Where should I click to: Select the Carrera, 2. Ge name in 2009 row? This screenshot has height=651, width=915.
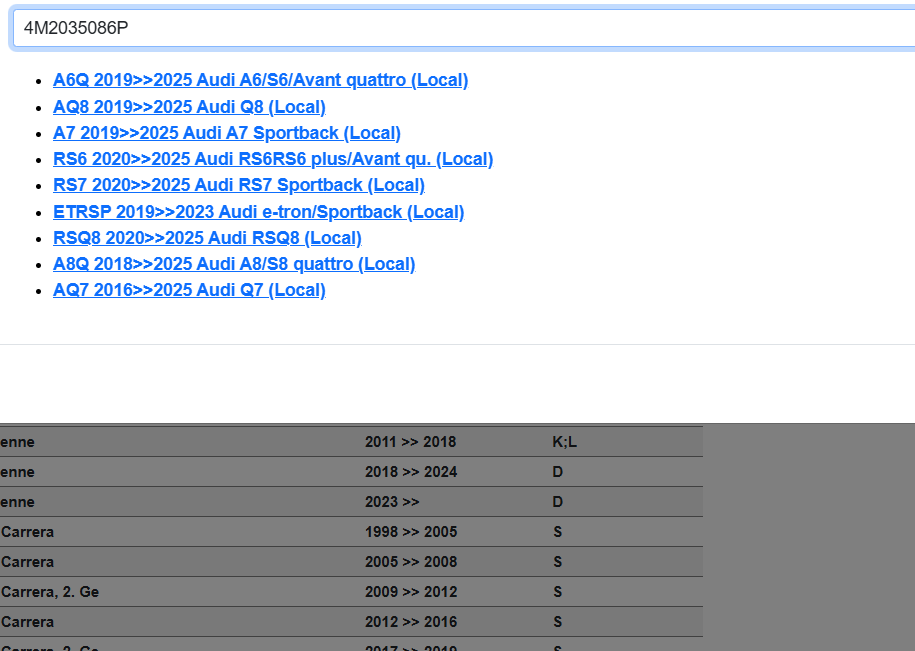(50, 592)
